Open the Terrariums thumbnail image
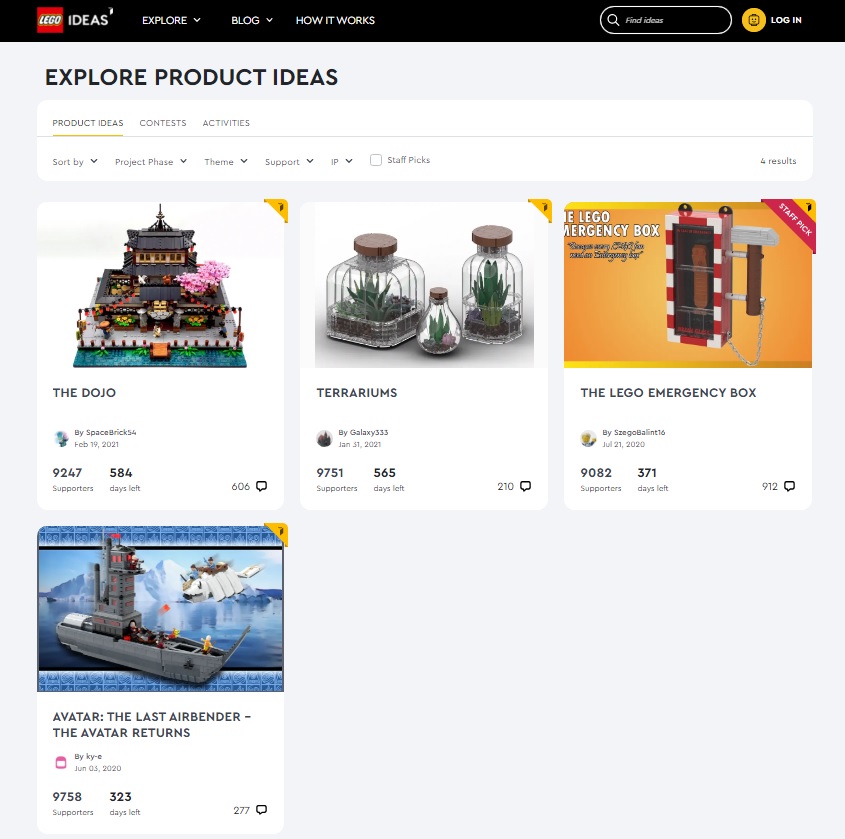The image size is (845, 839). click(424, 285)
